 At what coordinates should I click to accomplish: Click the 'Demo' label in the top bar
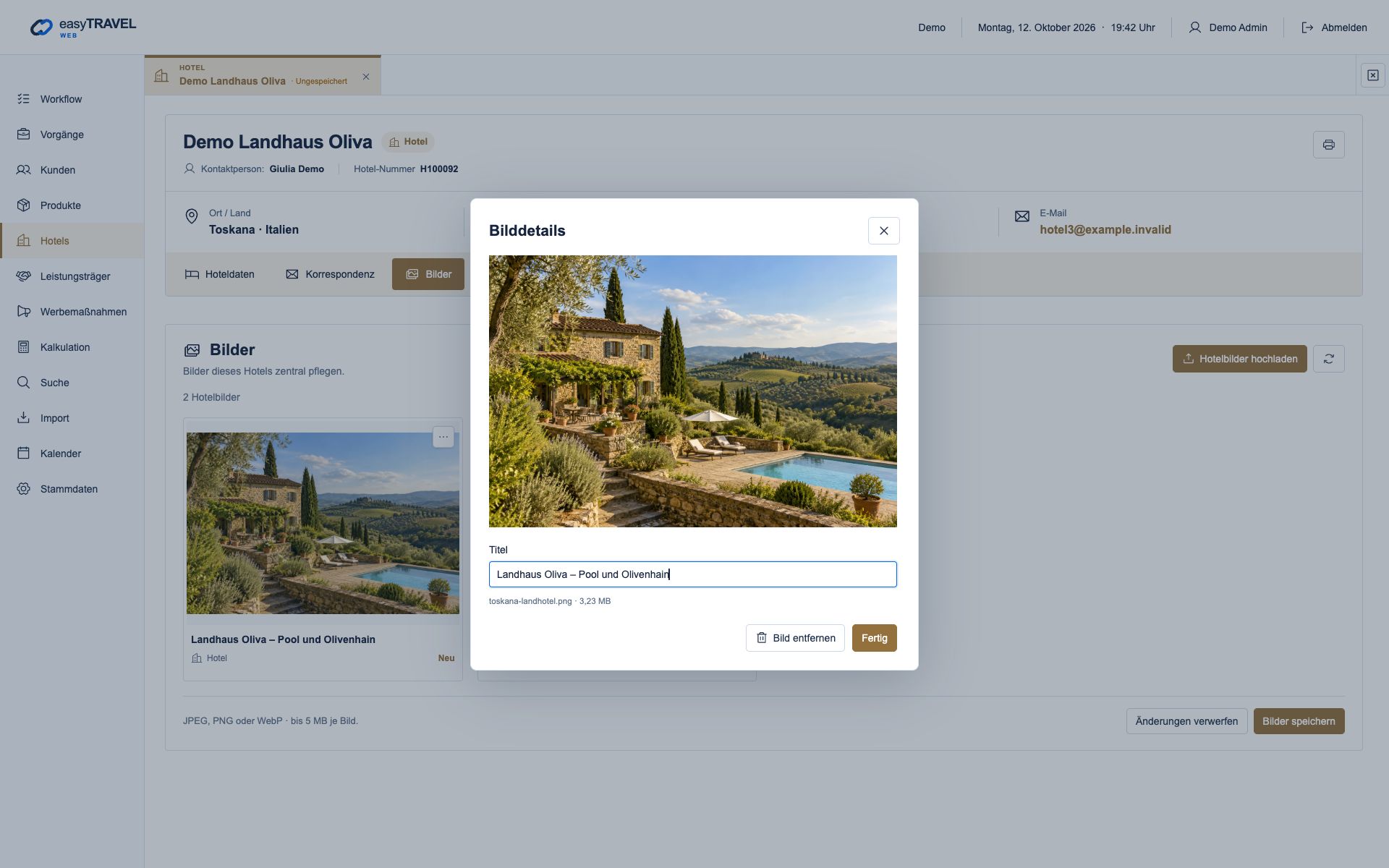(932, 27)
